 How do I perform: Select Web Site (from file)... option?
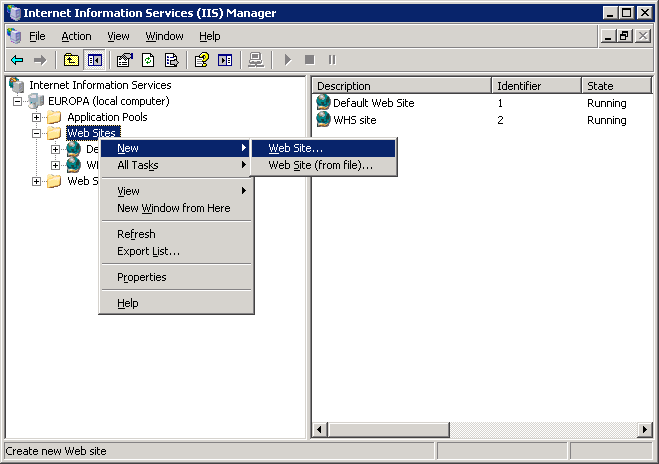click(324, 165)
